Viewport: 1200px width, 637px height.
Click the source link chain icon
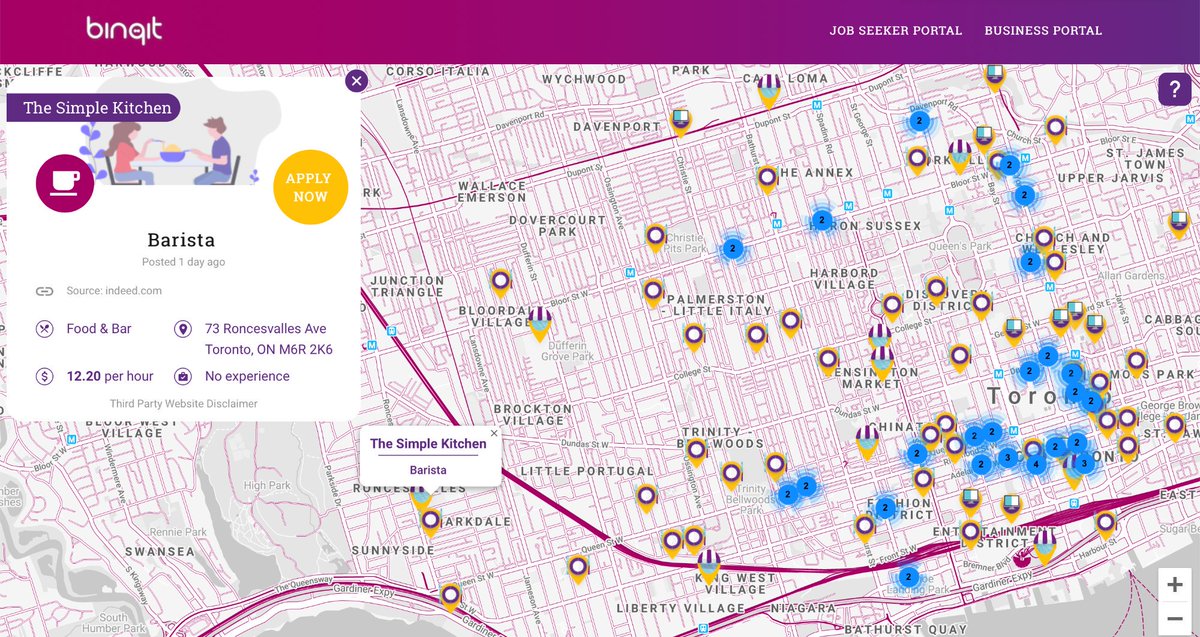(44, 291)
